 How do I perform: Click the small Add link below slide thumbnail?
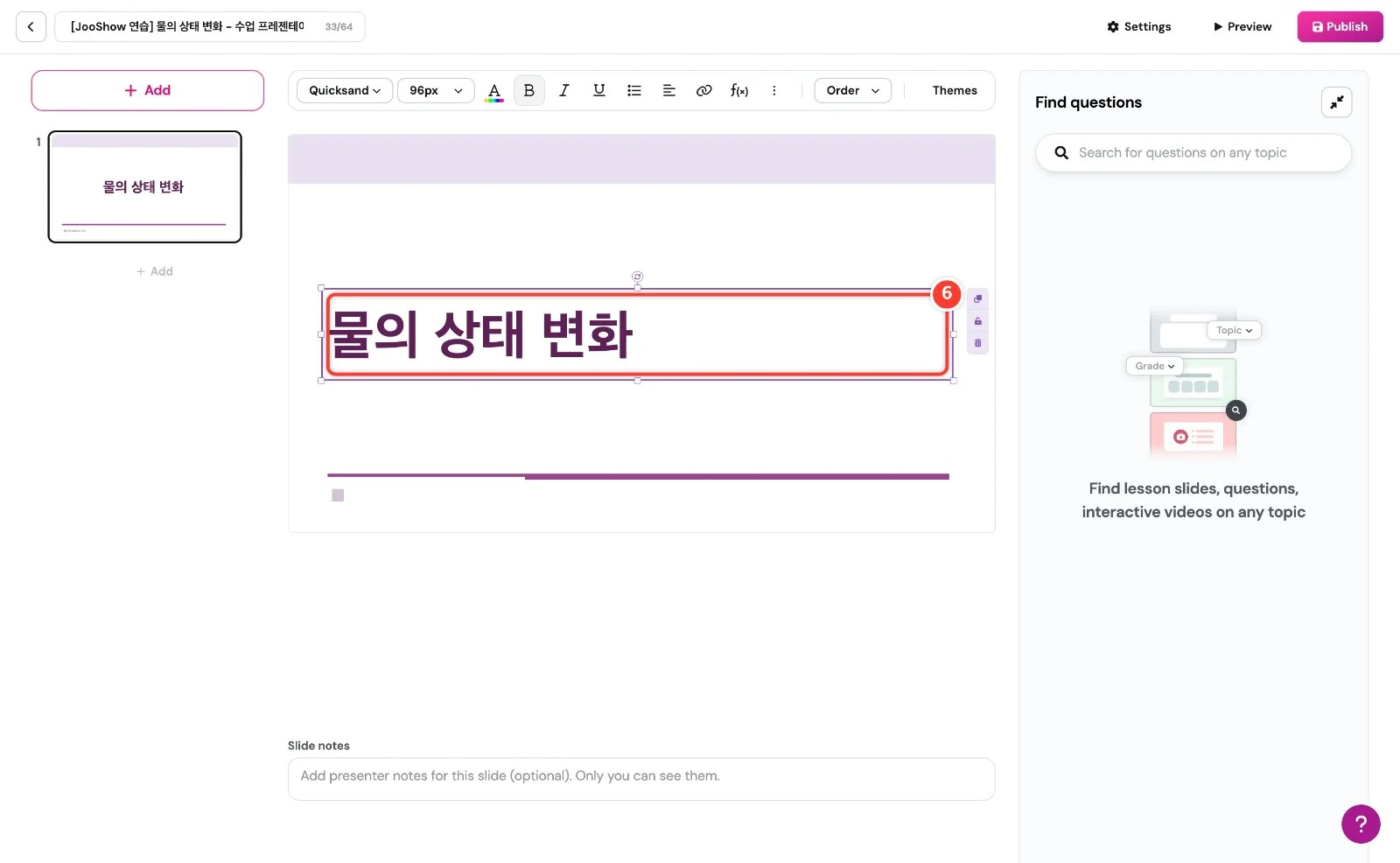point(155,271)
